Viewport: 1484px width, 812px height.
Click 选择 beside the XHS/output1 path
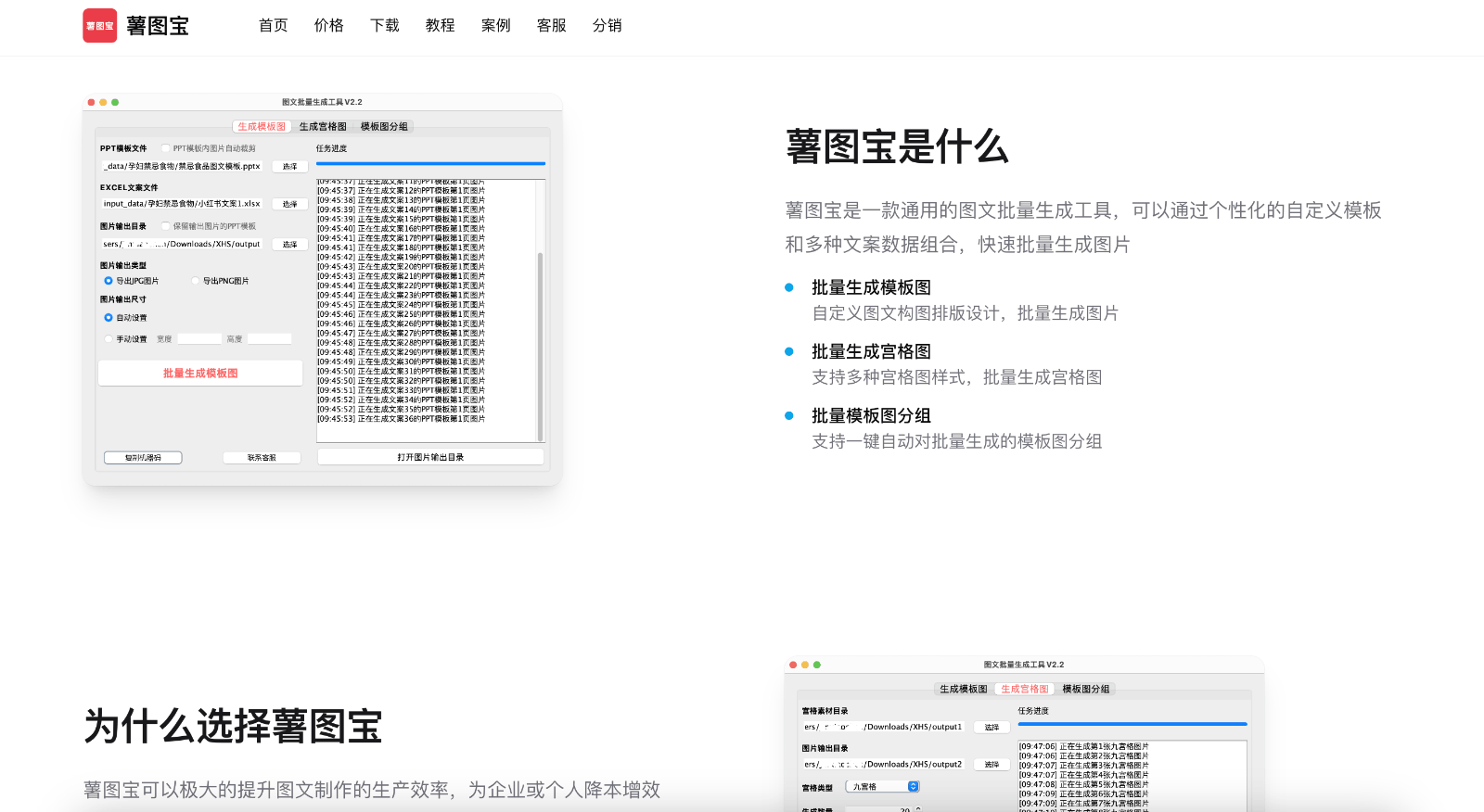point(992,728)
